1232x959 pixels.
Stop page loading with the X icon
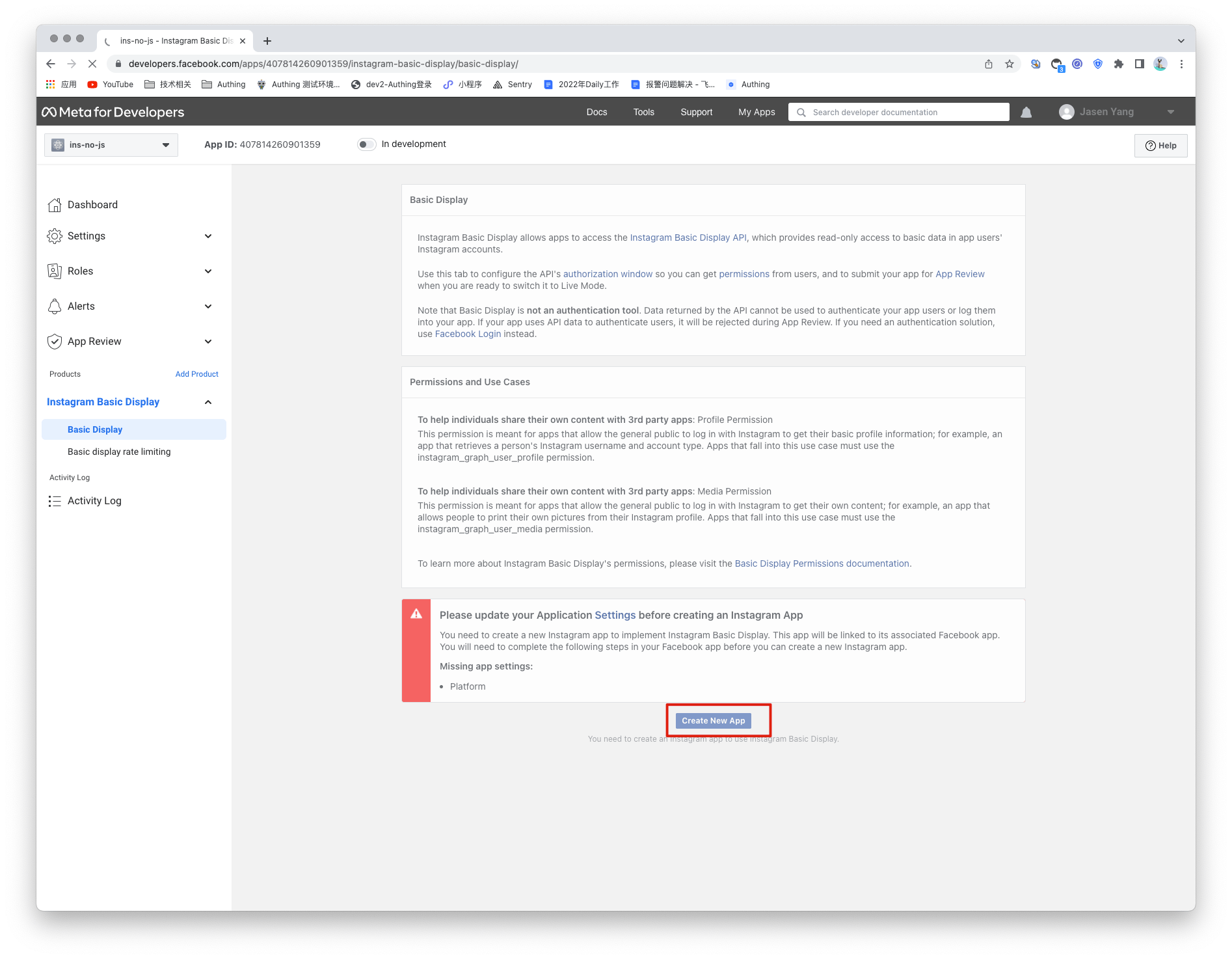(x=92, y=64)
